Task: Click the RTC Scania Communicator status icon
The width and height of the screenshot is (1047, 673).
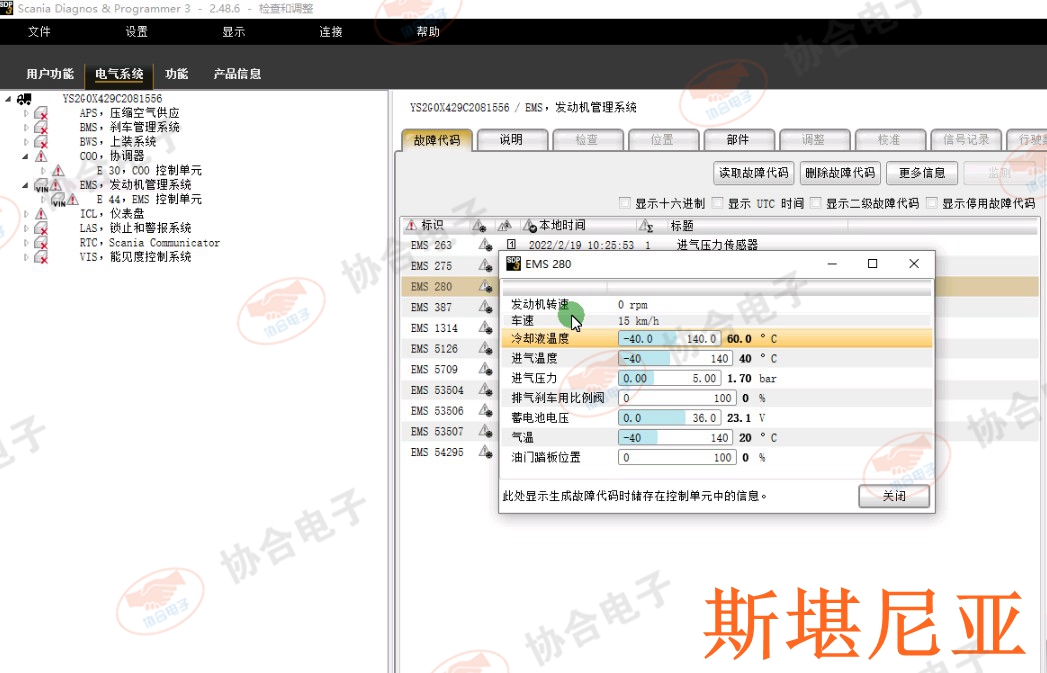Action: 41,243
